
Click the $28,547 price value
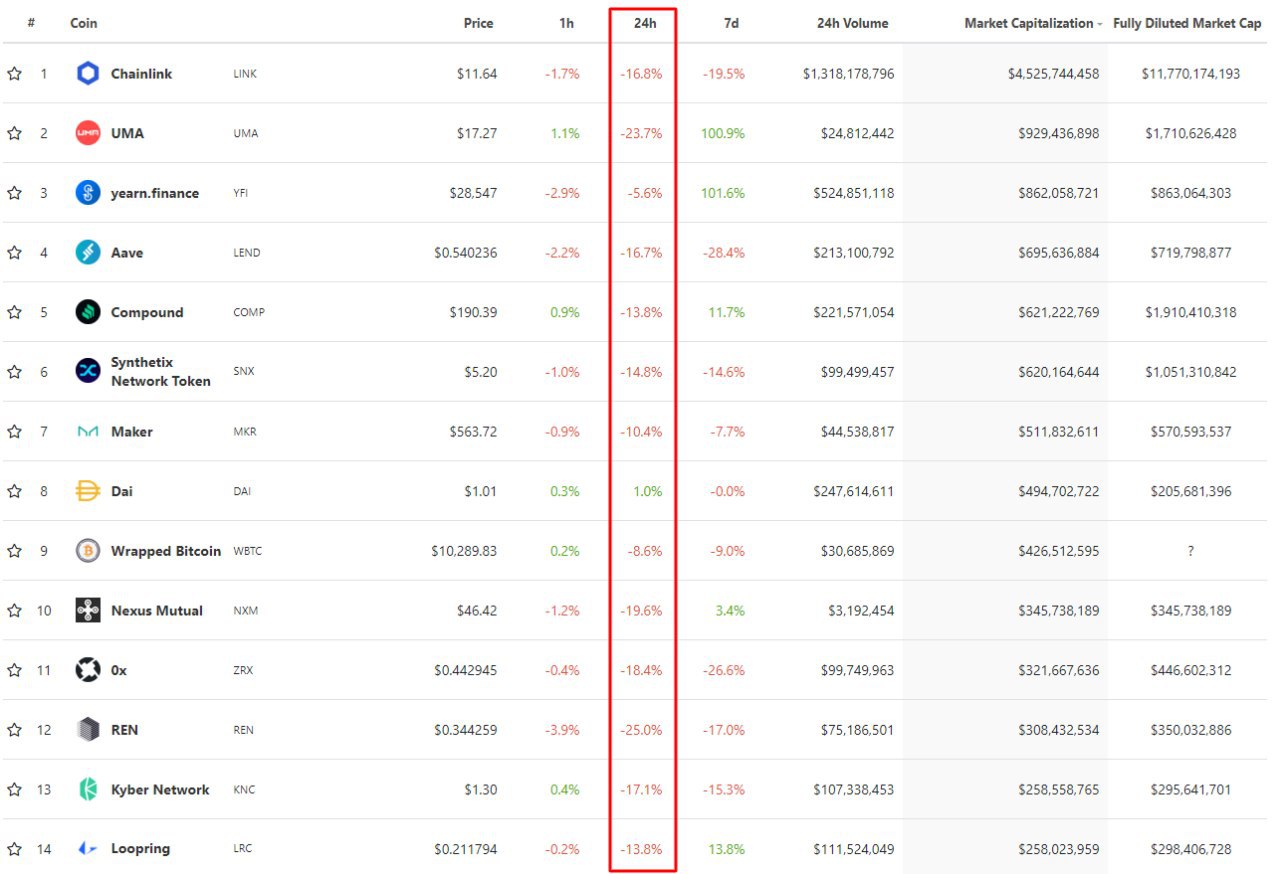point(473,193)
